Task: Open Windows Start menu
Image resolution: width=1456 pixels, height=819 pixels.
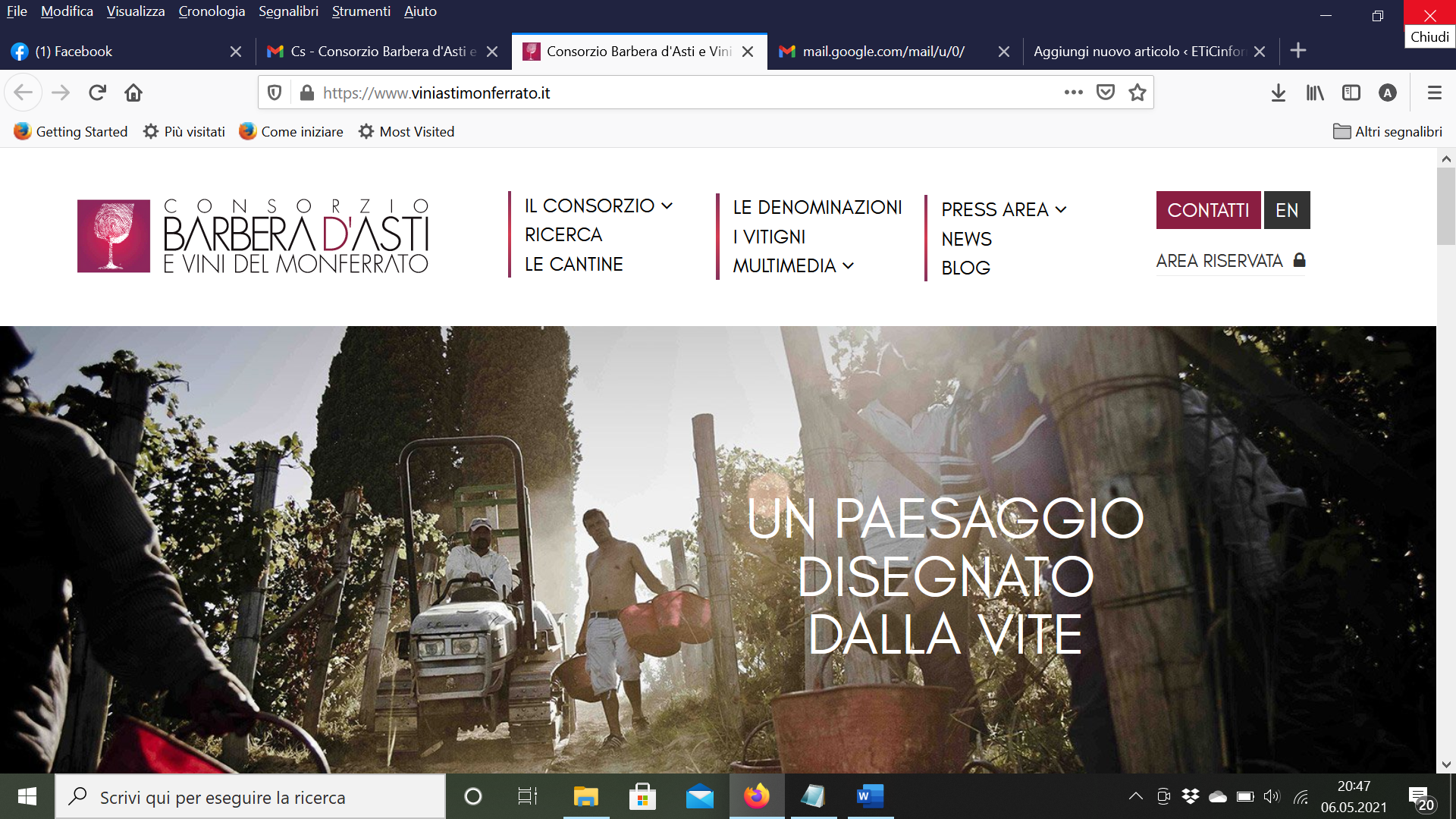Action: 27,796
